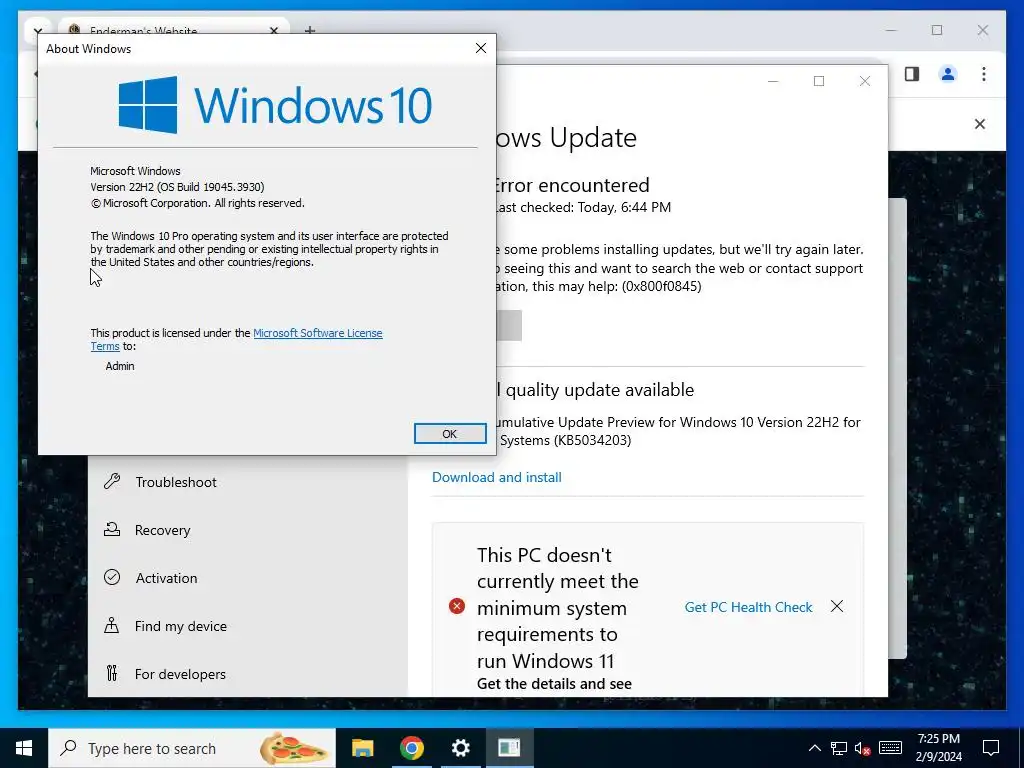Close the Enderman's Website tab
1024x768 pixels.
pos(274,30)
